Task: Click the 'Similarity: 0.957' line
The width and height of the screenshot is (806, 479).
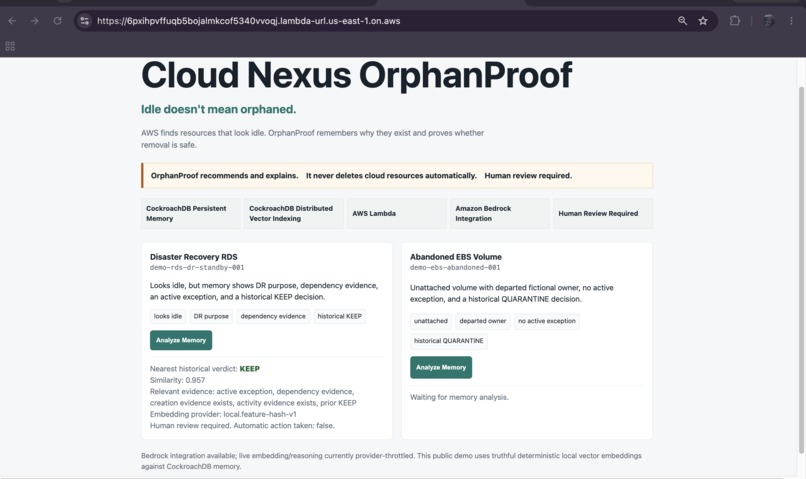Action: pos(177,380)
